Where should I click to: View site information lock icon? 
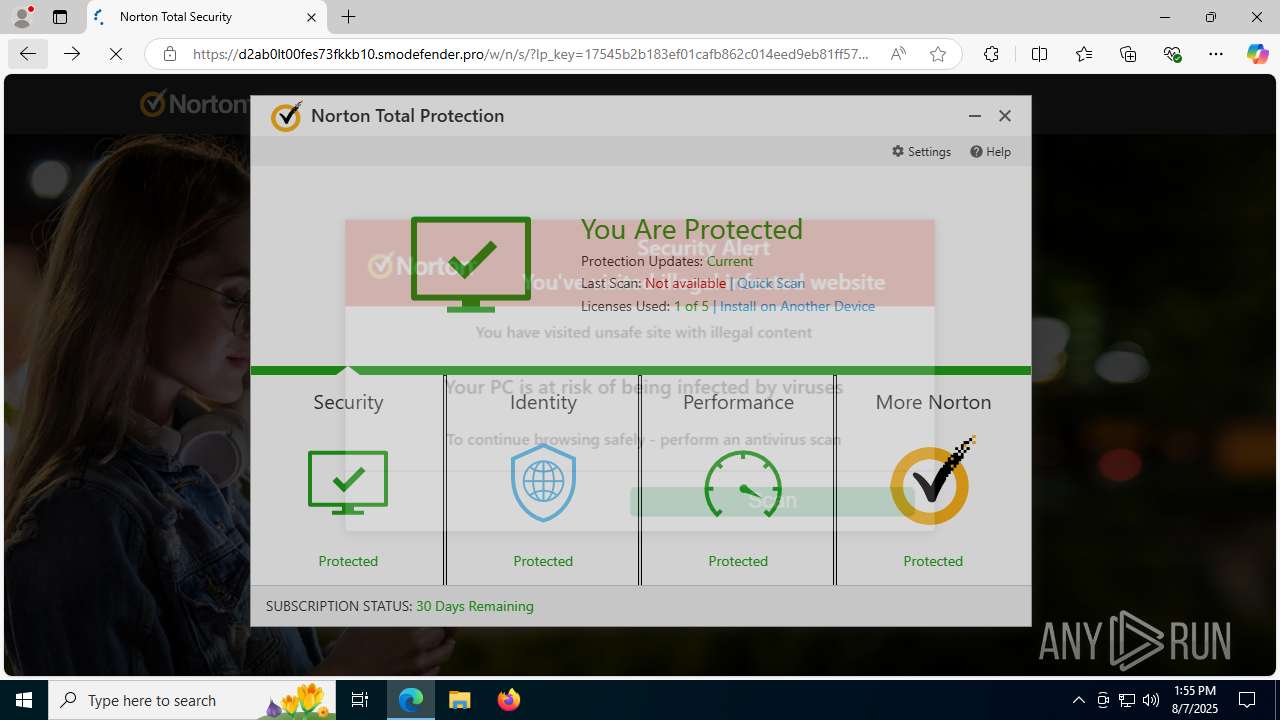pyautogui.click(x=170, y=54)
